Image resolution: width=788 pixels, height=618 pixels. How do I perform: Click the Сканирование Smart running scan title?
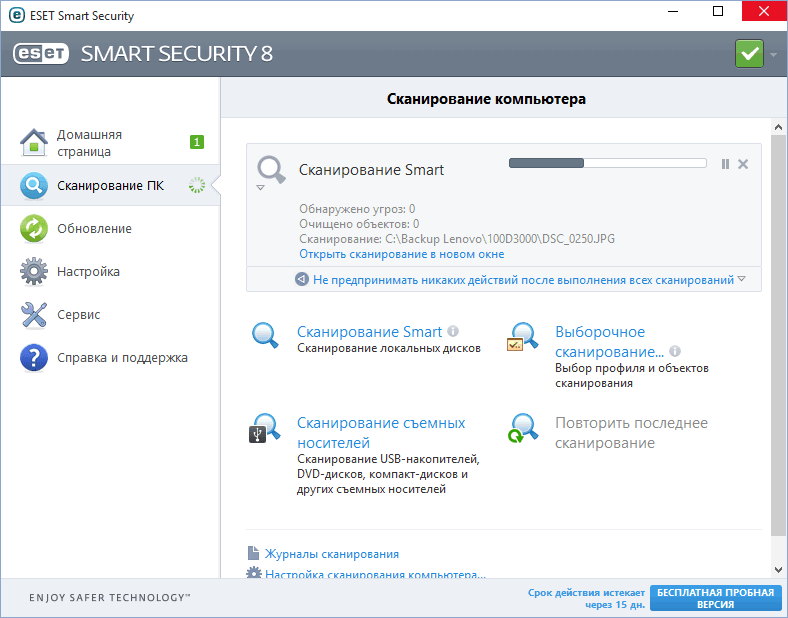371,170
